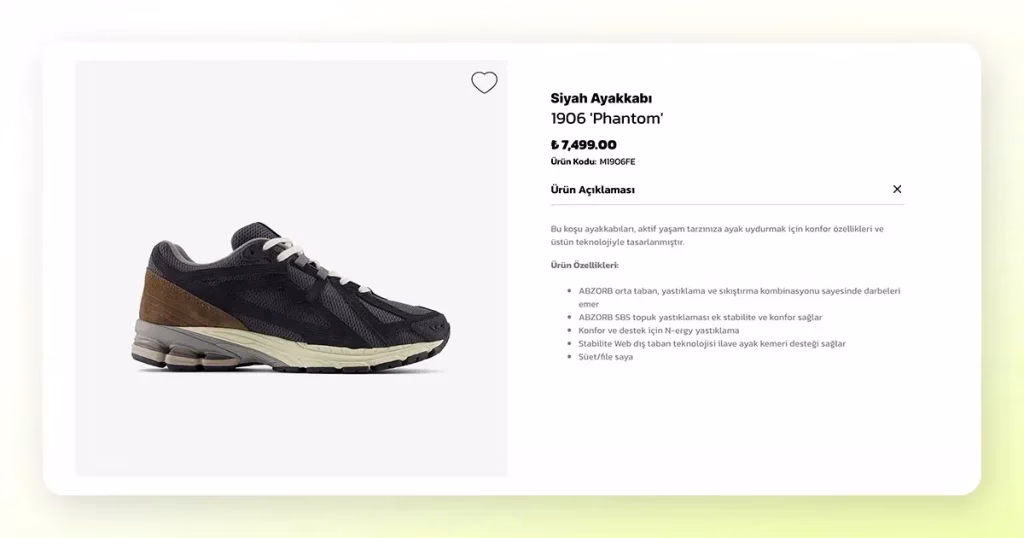The height and width of the screenshot is (538, 1024).
Task: Click the product code M1906FE
Action: point(617,162)
